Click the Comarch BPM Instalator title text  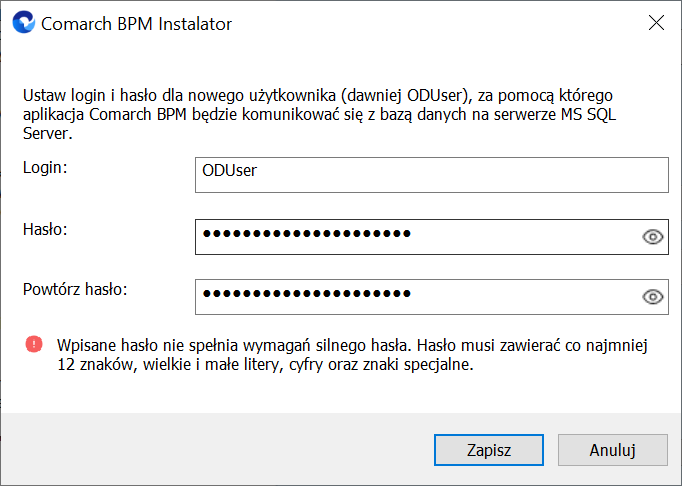pyautogui.click(x=137, y=24)
